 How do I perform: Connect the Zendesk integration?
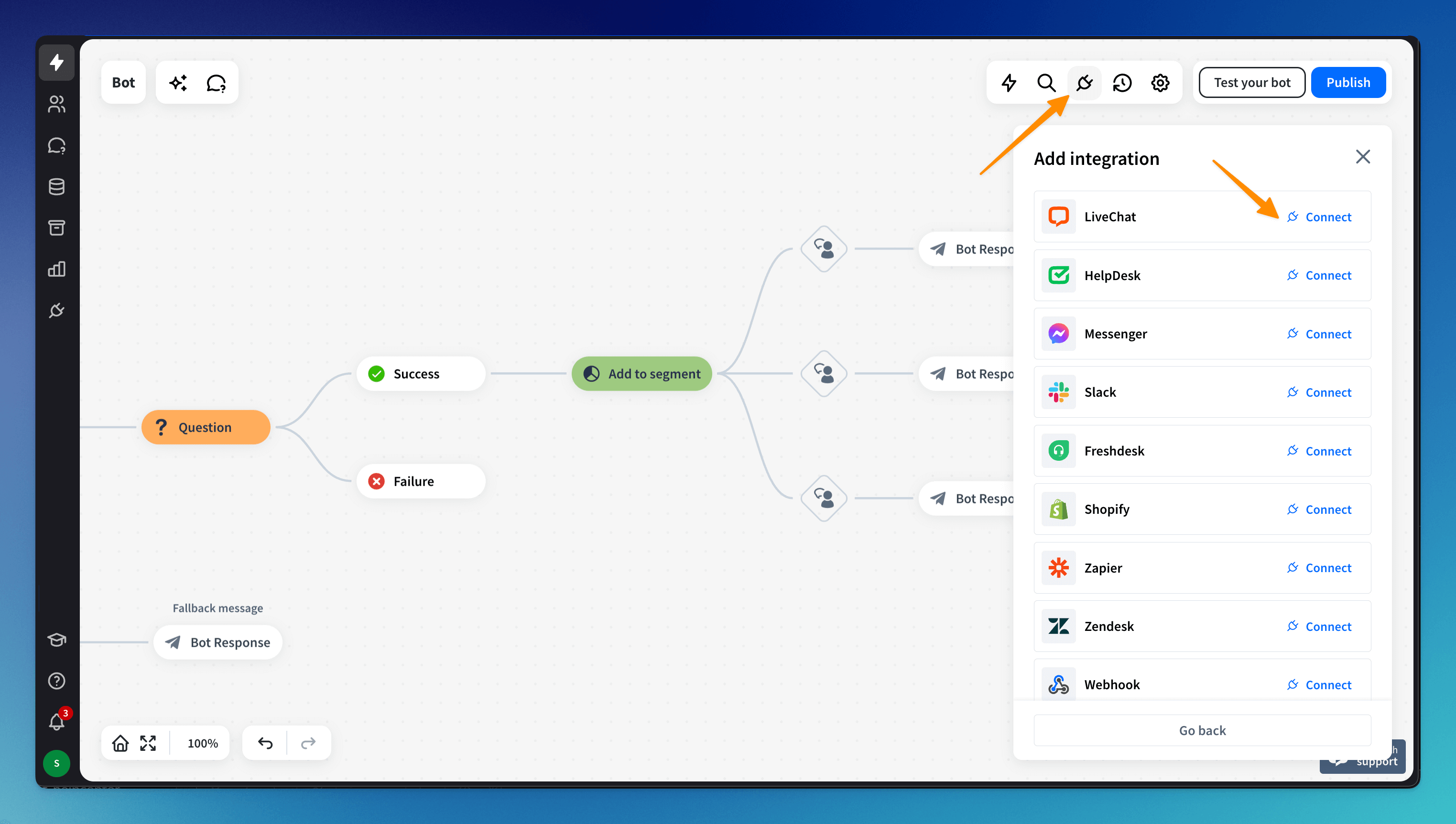[x=1319, y=627]
